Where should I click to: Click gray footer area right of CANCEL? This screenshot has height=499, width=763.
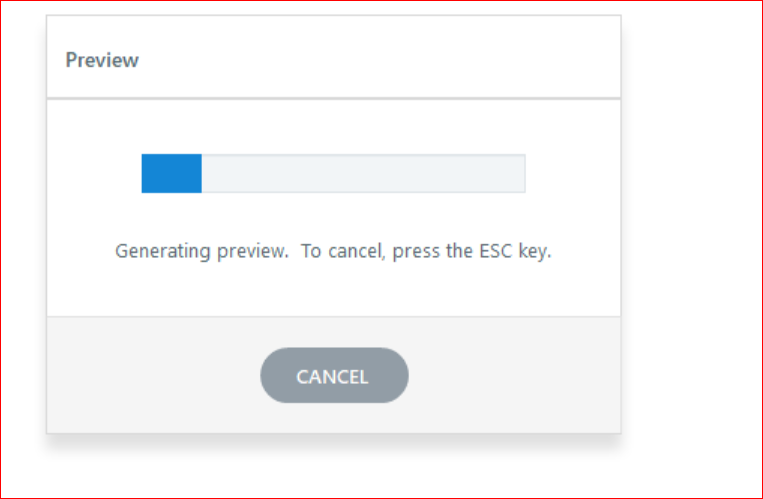515,376
